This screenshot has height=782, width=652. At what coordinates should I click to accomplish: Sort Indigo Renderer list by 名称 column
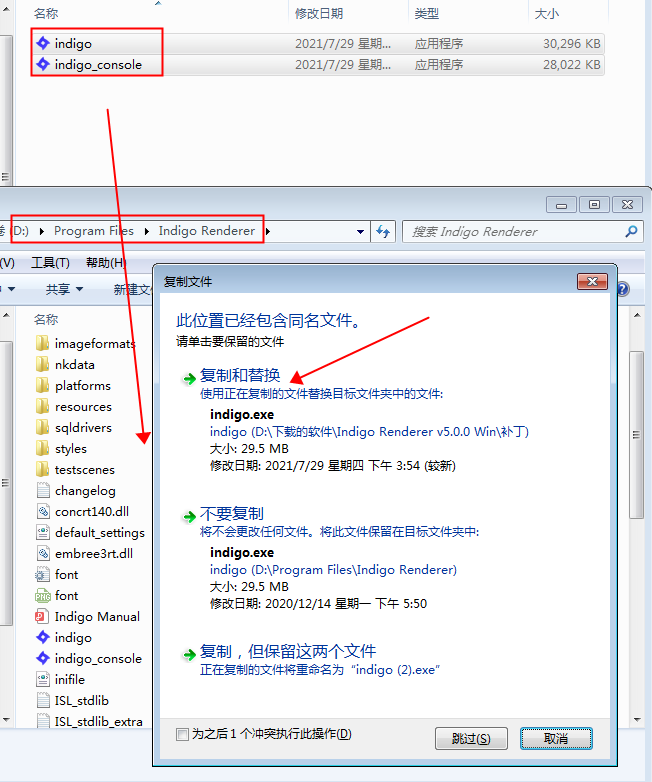tap(46, 319)
